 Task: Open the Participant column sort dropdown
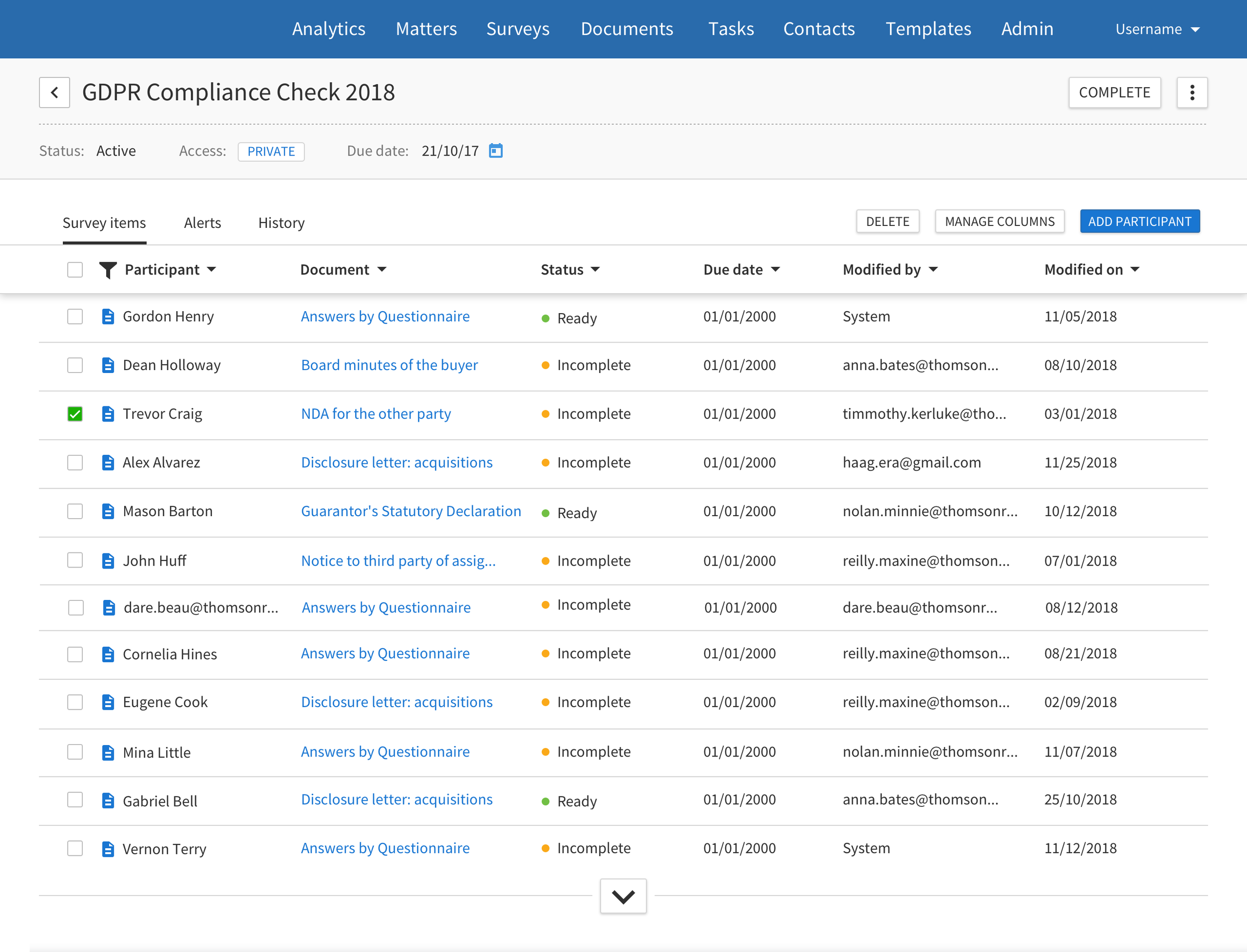click(x=211, y=270)
